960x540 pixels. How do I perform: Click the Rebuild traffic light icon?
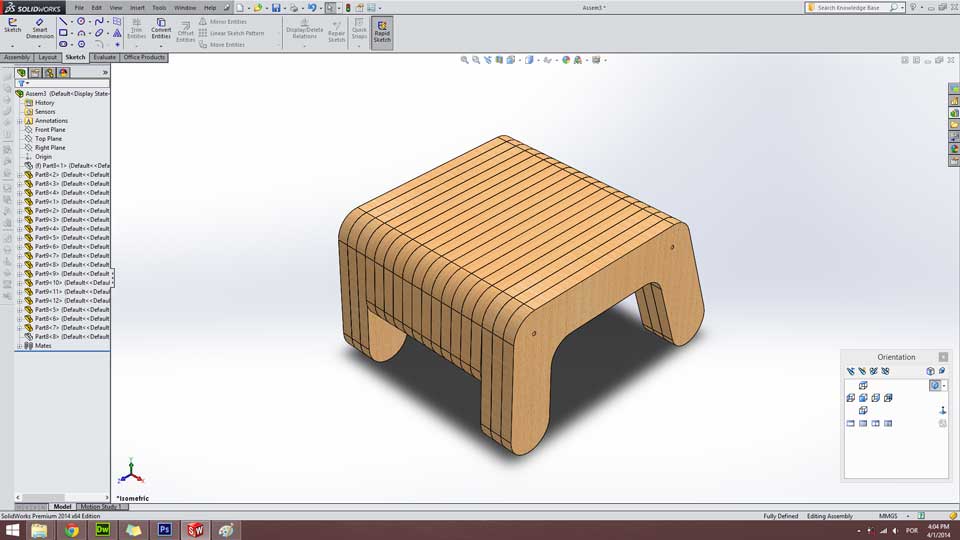pos(348,8)
